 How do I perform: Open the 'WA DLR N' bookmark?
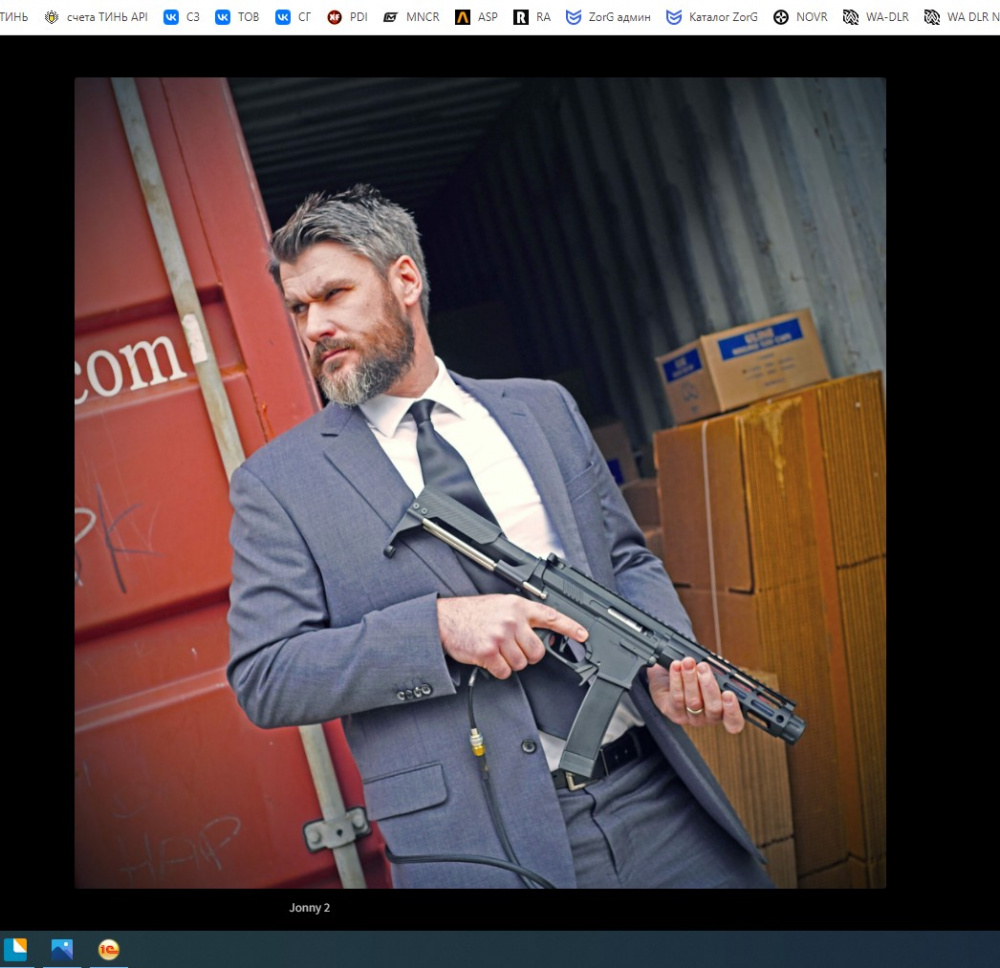click(960, 17)
